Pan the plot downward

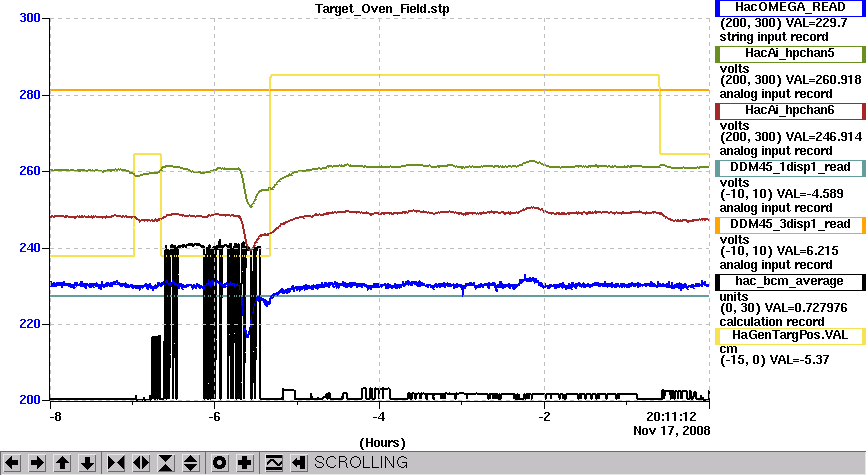[87, 462]
